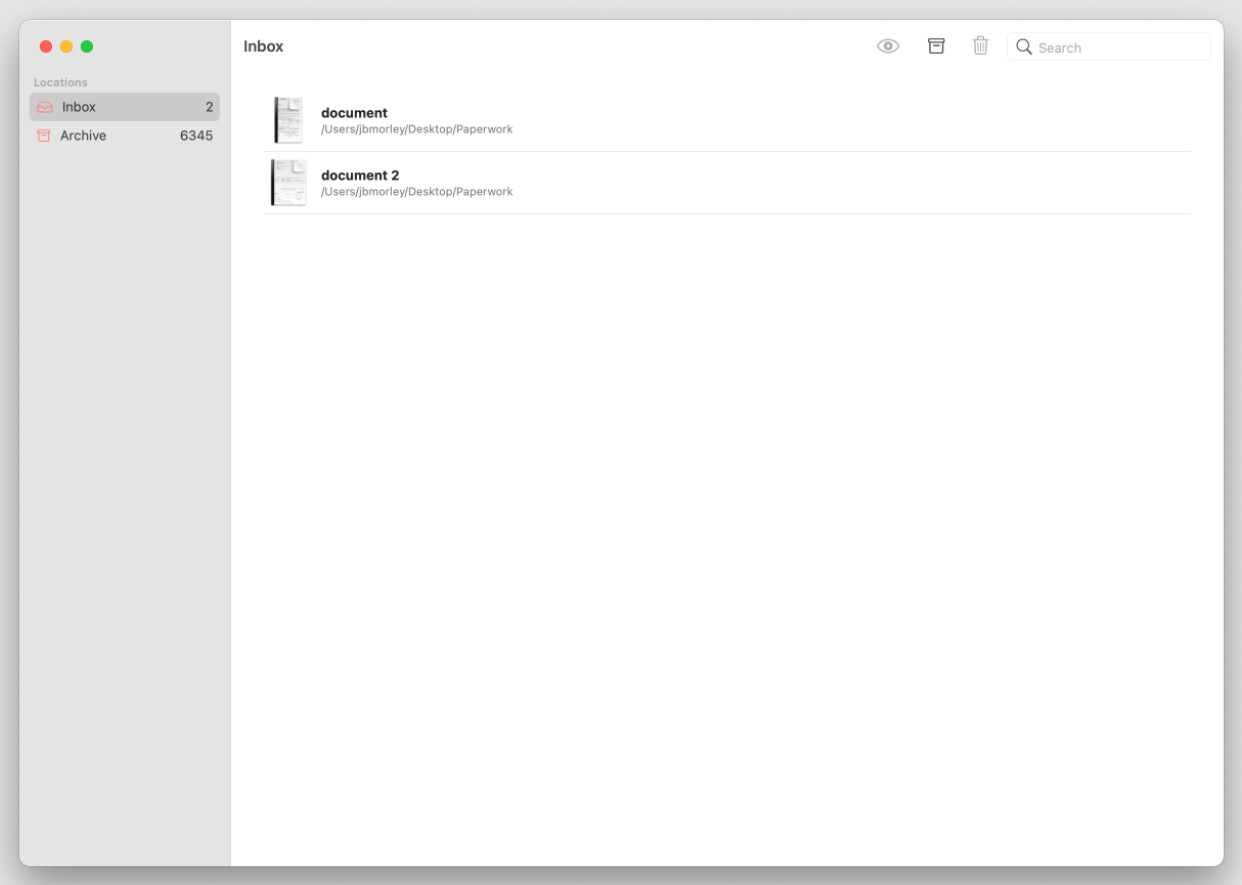This screenshot has width=1242, height=885.
Task: Select the file name "document"
Action: (354, 113)
